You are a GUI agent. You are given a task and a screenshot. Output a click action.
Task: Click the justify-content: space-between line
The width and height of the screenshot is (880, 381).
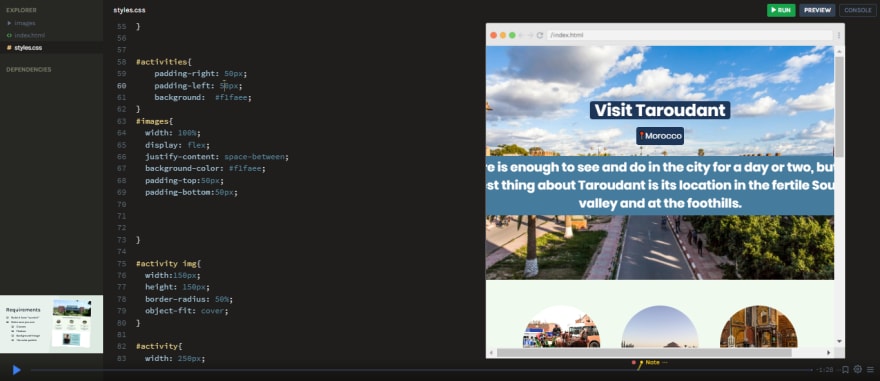tap(217, 157)
